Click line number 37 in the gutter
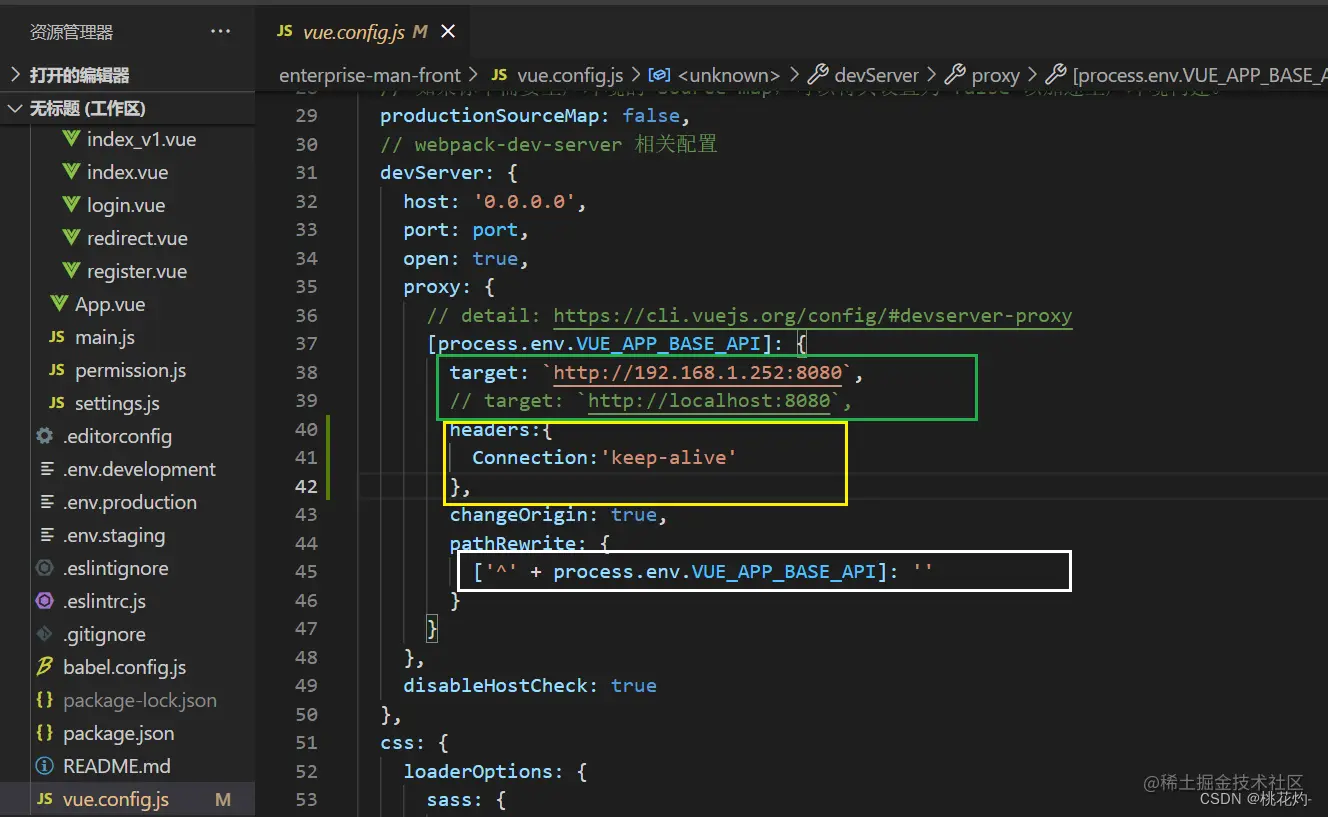Viewport: 1328px width, 817px height. tap(306, 344)
